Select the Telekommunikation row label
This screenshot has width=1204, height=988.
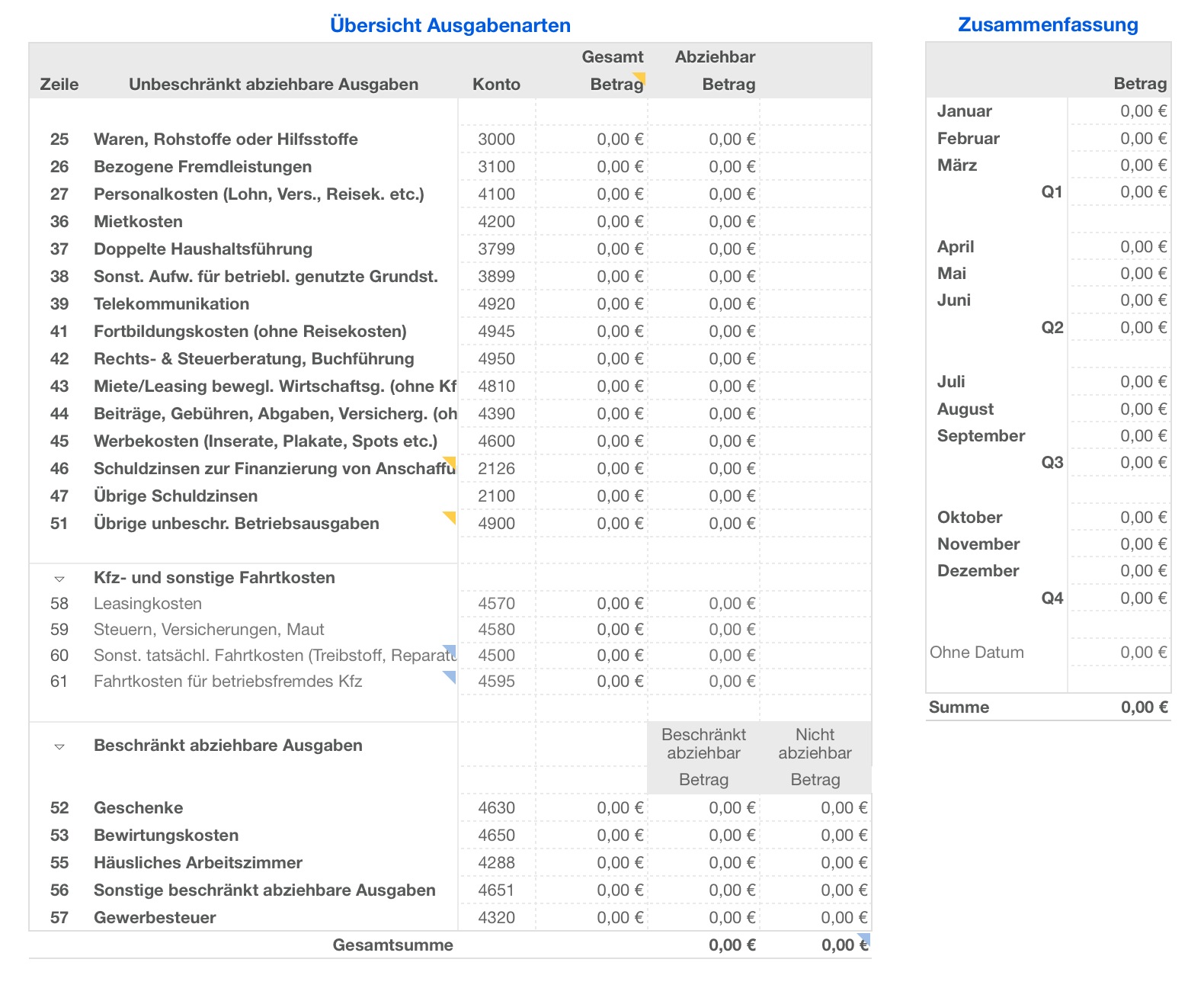171,304
